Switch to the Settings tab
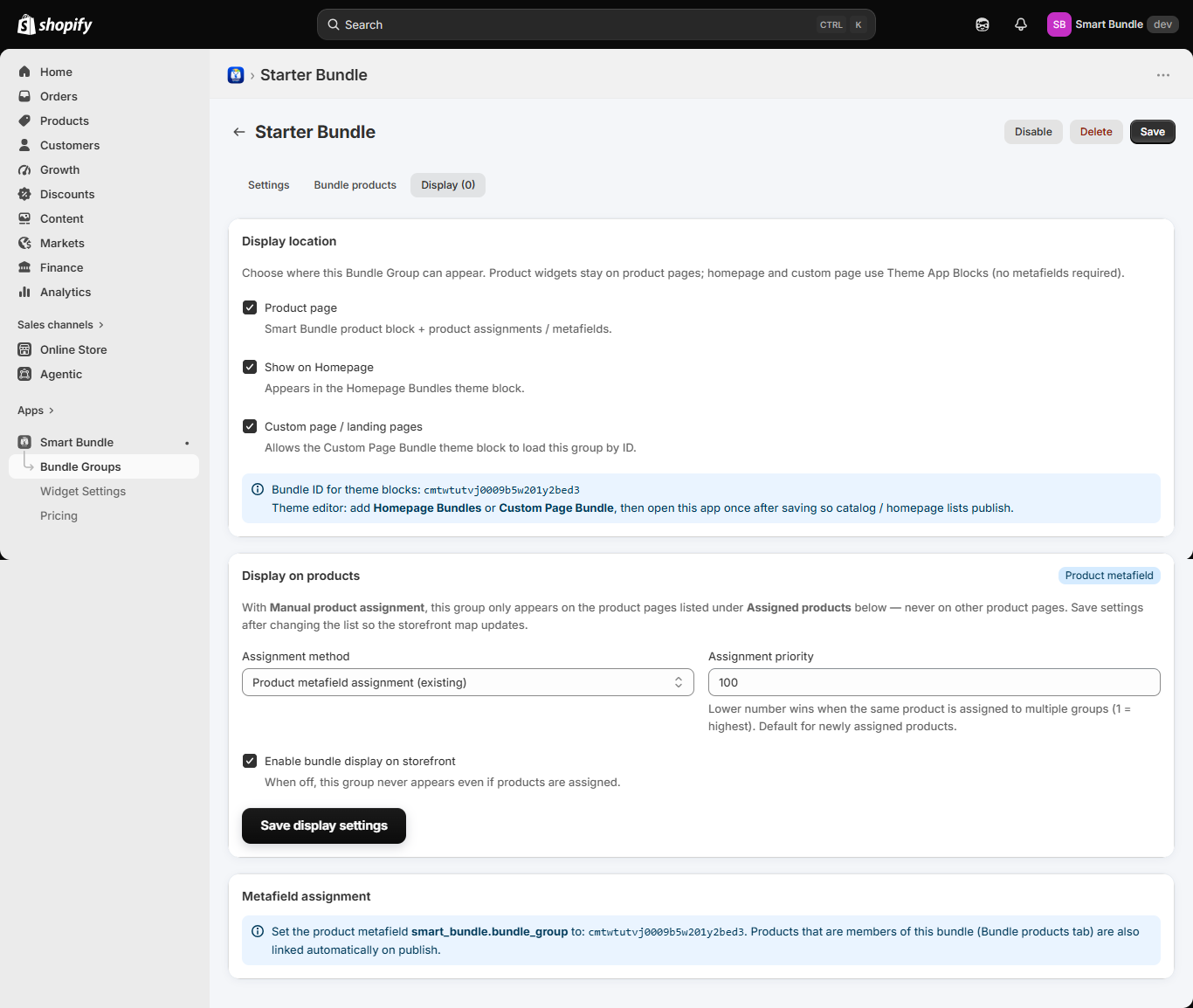This screenshot has width=1193, height=1008. 269,185
